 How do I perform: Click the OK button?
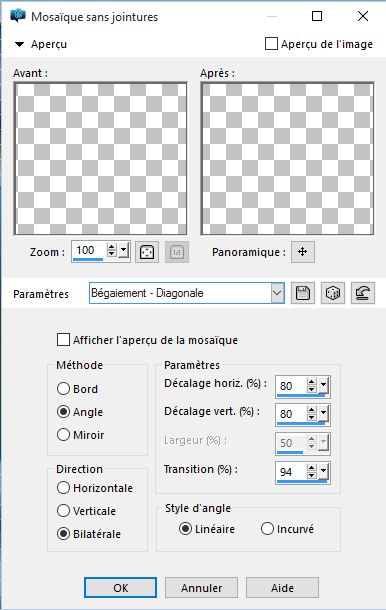coord(121,587)
